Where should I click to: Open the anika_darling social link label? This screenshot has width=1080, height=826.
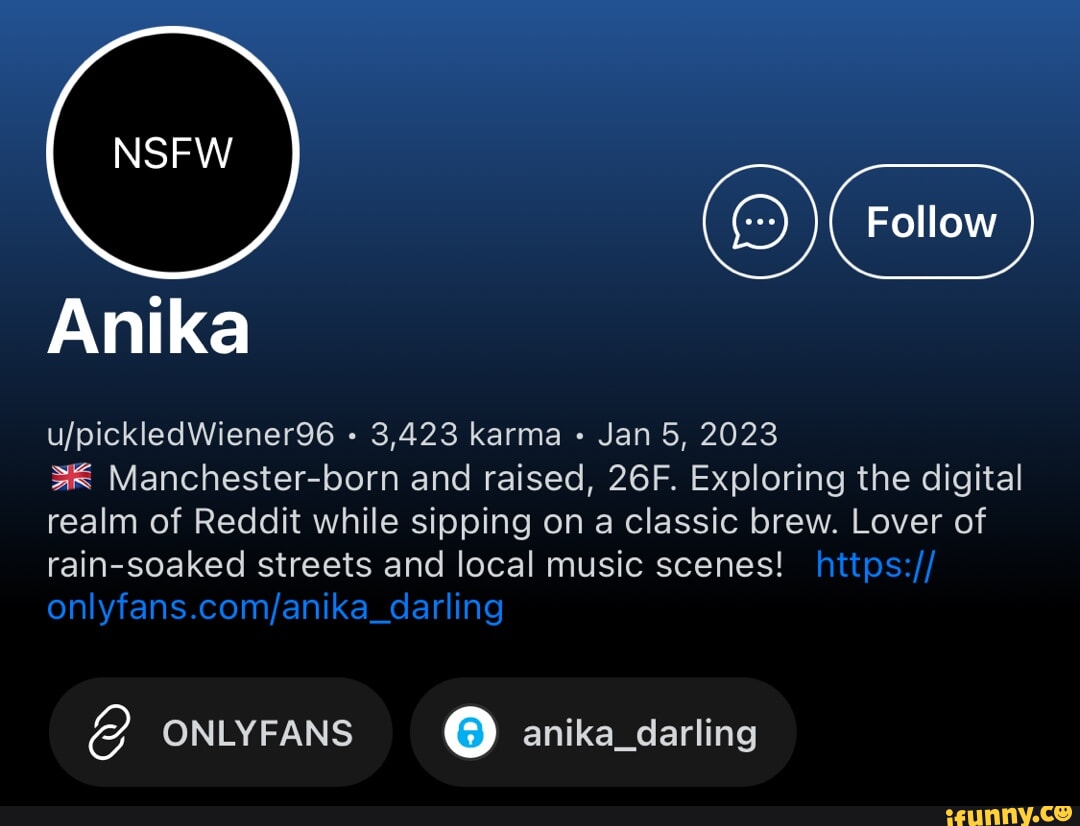(639, 733)
